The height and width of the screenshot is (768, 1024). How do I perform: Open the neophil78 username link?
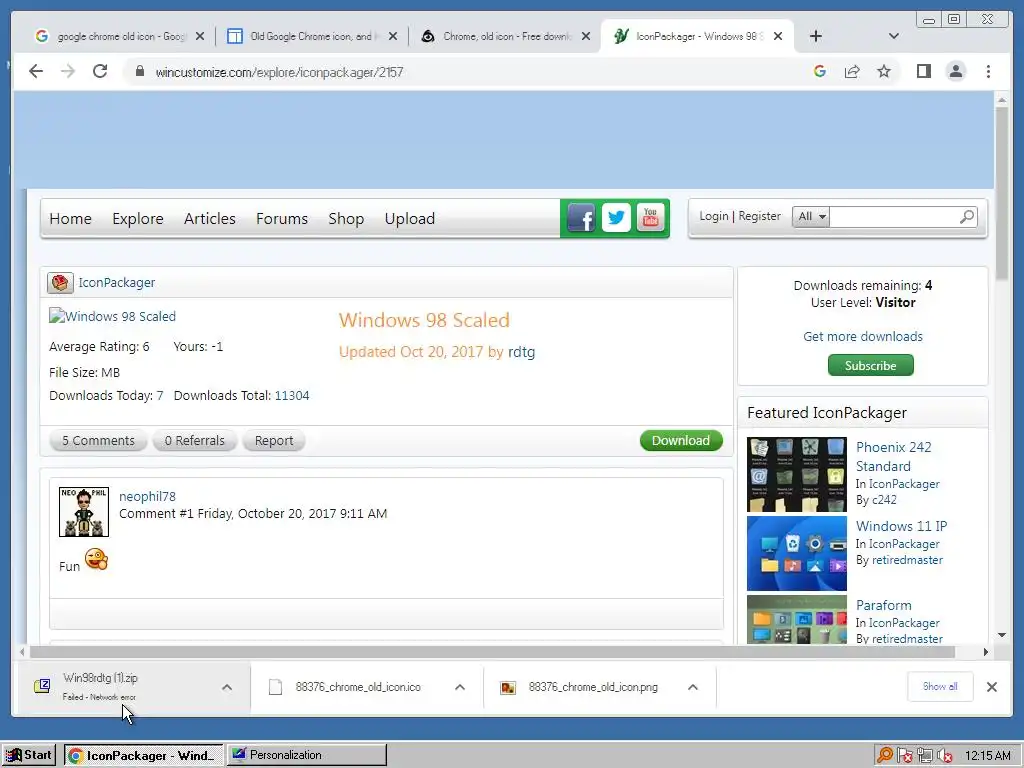point(148,496)
